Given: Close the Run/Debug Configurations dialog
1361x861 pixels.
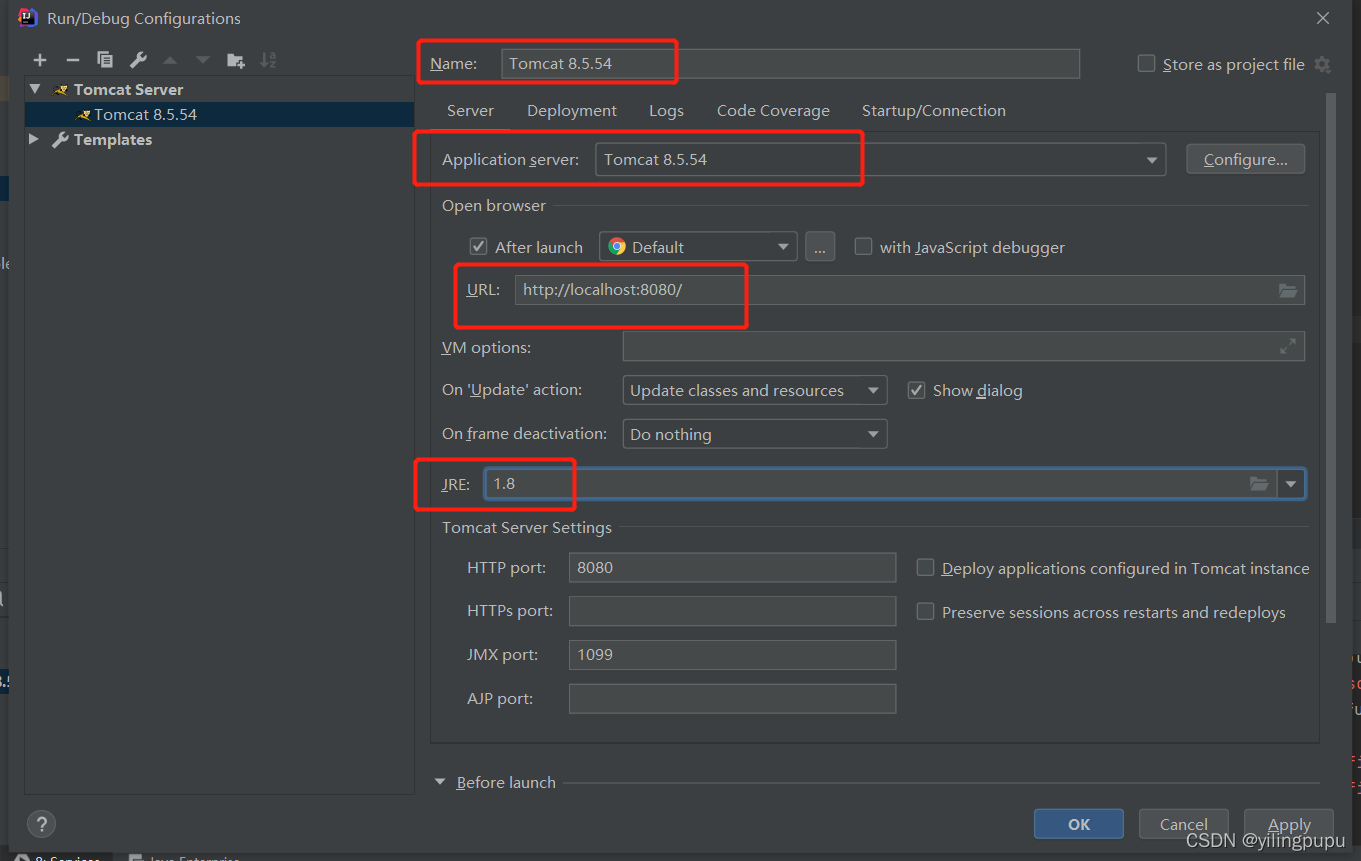Looking at the screenshot, I should click(x=1323, y=18).
